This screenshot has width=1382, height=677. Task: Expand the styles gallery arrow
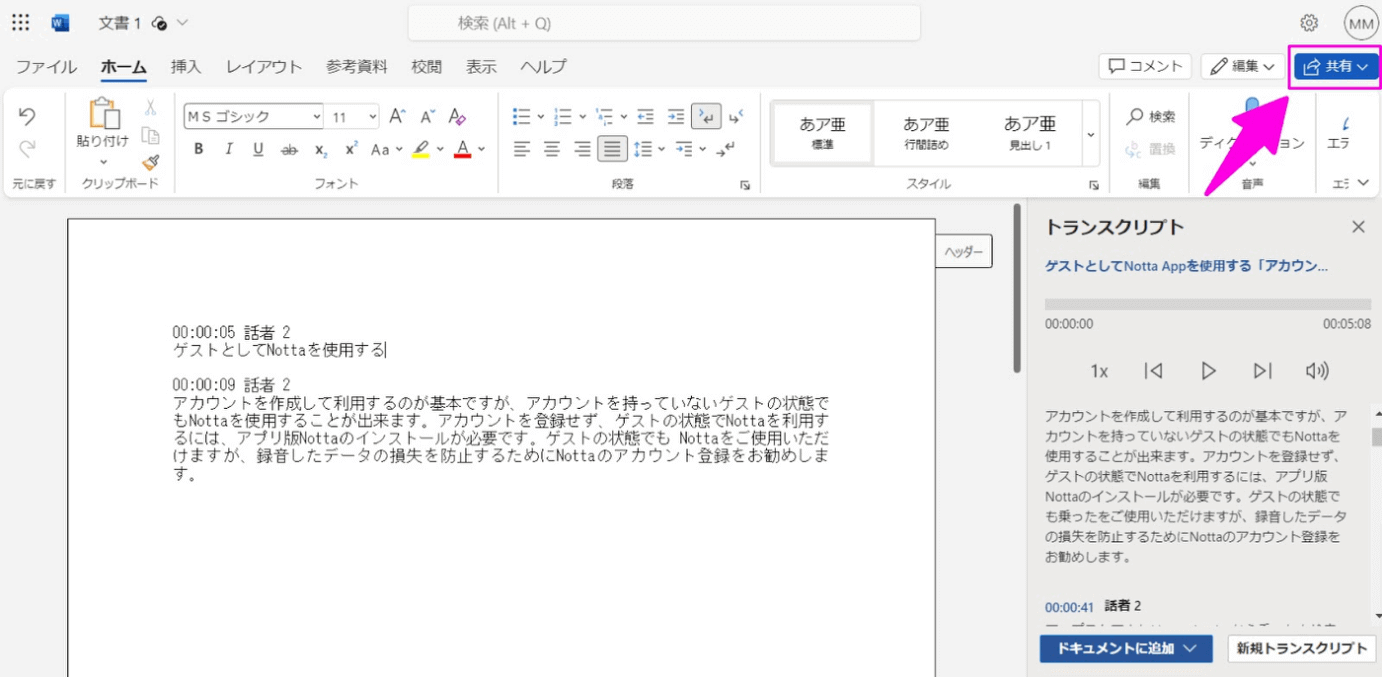pos(1090,134)
